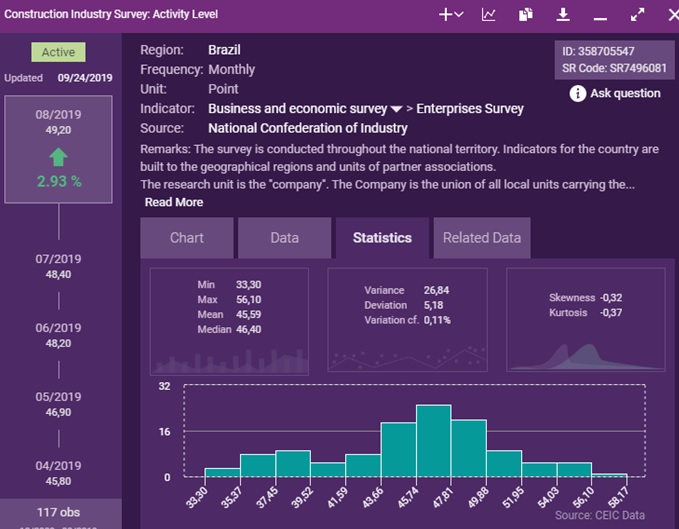
Task: Open Enterprises Survey breadcrumb
Action: click(470, 109)
